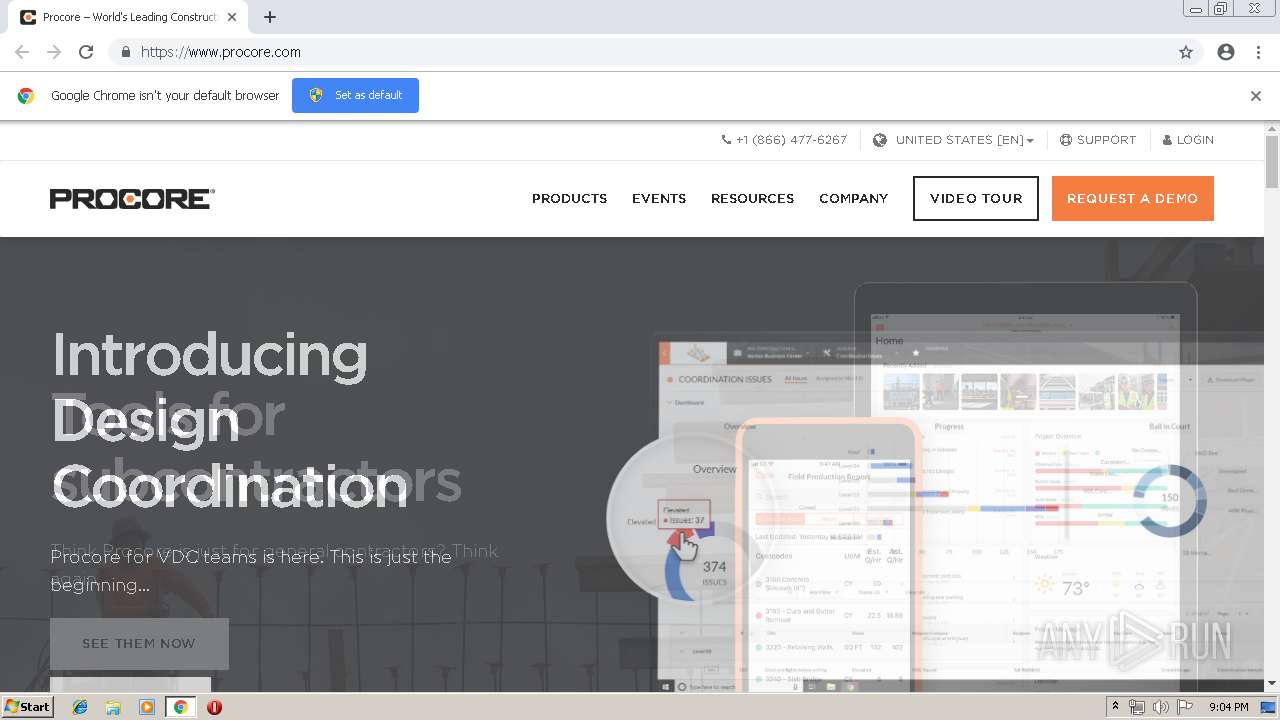Go back with the browser back arrow
The width and height of the screenshot is (1280, 720).
[x=22, y=52]
